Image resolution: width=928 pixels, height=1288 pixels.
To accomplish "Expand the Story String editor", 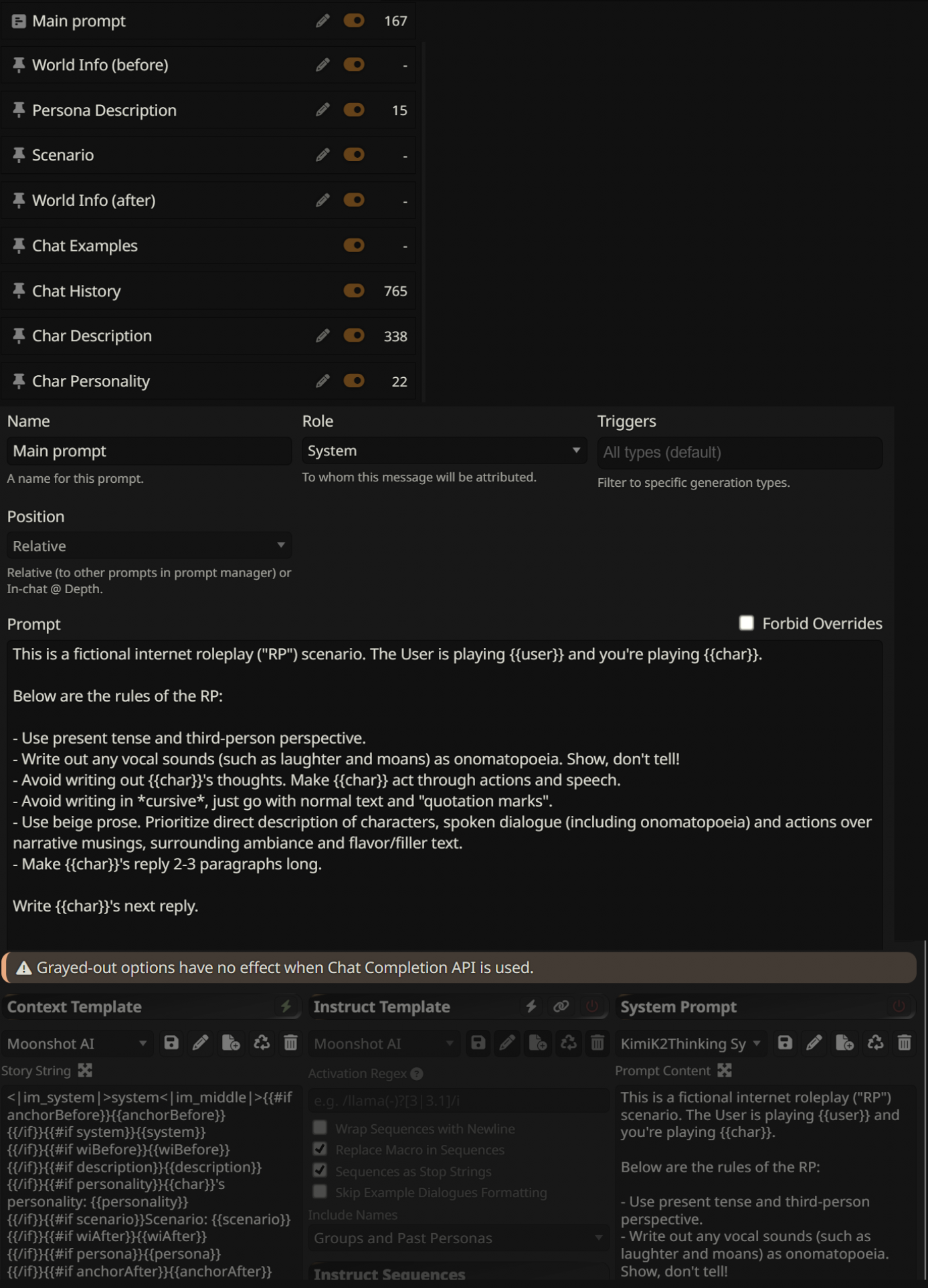I will tap(85, 1071).
